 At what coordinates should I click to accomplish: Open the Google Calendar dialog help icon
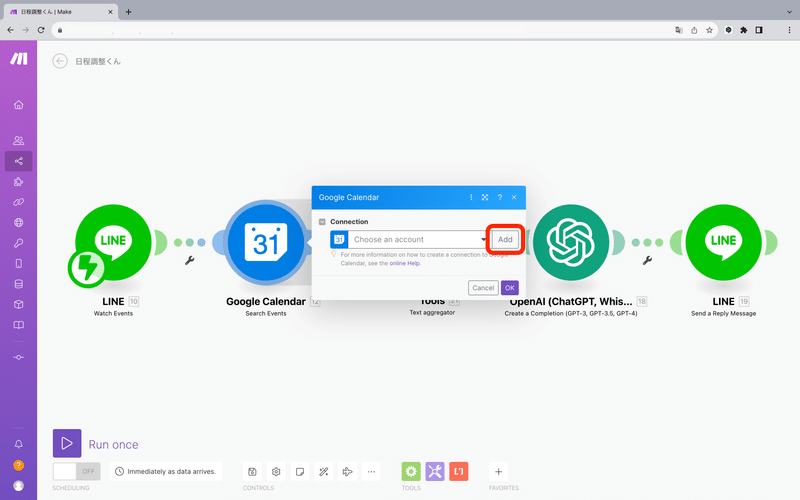pos(499,197)
